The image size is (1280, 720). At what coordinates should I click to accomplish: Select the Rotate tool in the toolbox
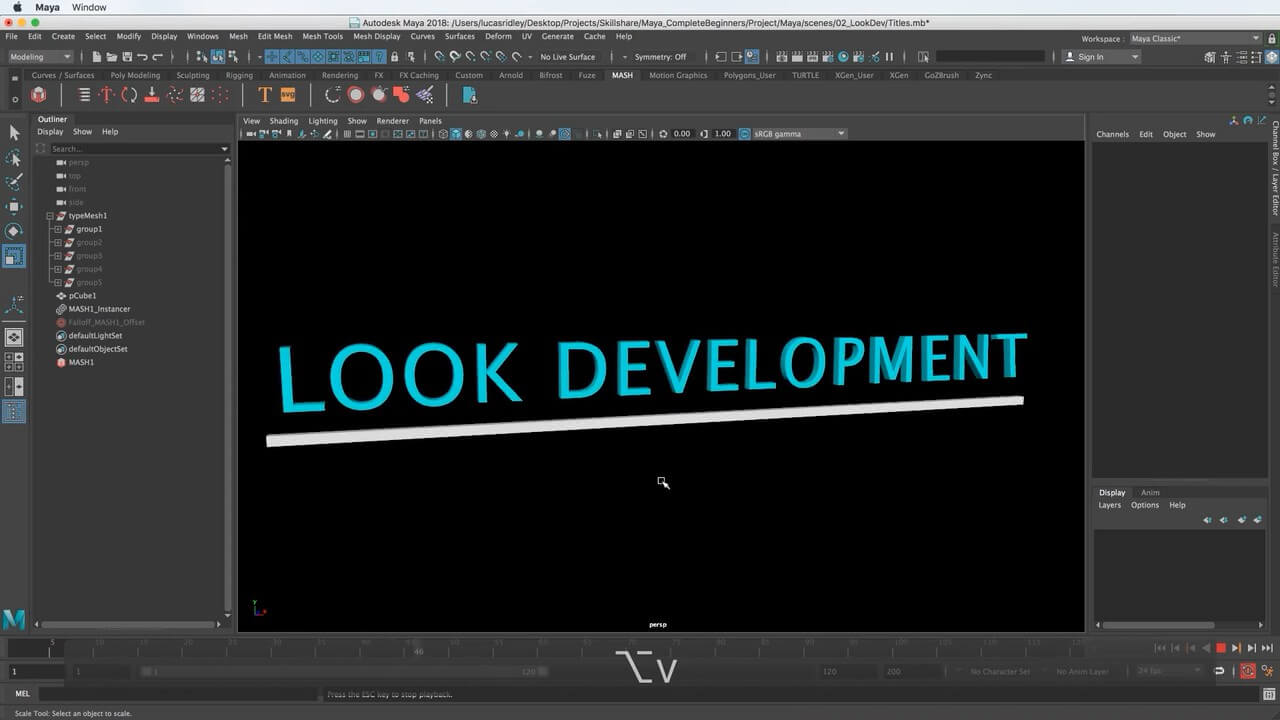14,231
